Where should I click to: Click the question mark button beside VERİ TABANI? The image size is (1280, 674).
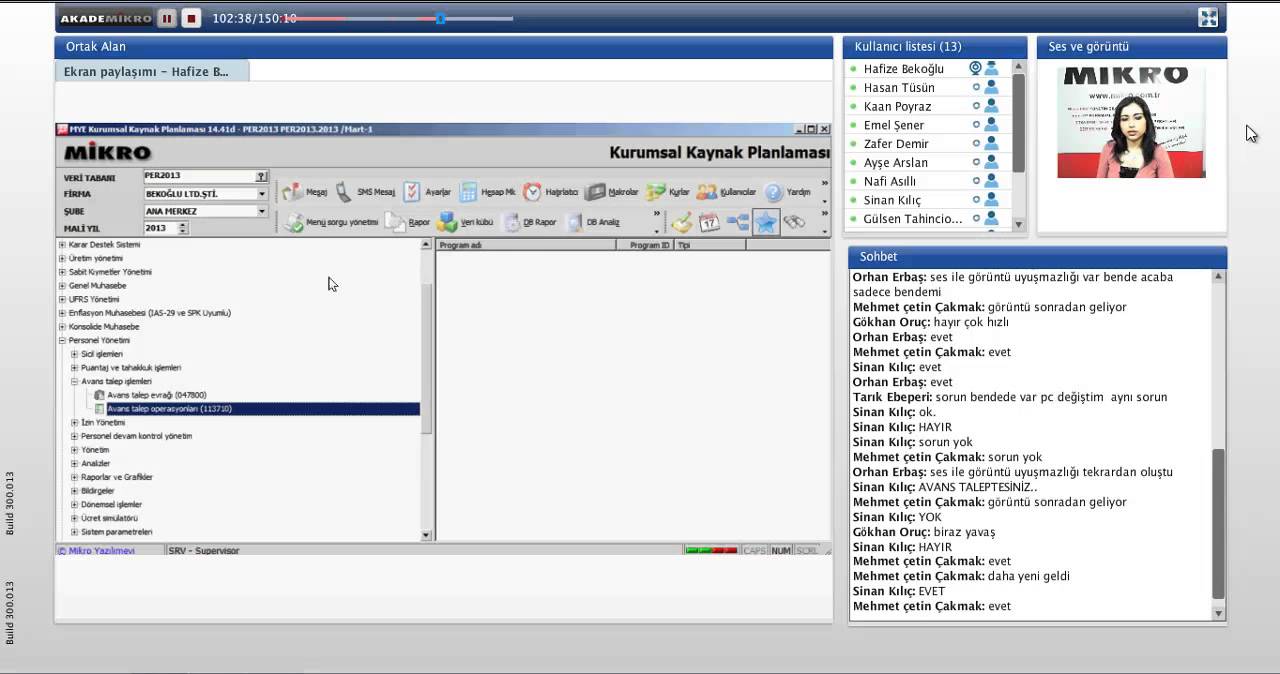(x=261, y=176)
